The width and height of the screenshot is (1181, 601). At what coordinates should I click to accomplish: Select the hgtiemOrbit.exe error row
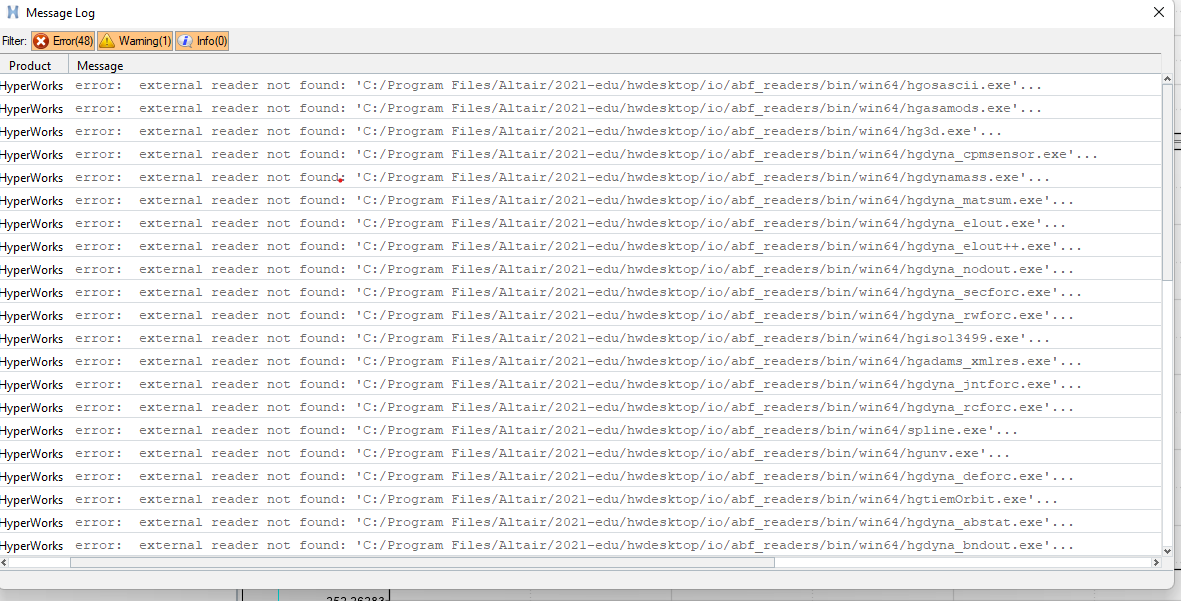pyautogui.click(x=580, y=499)
